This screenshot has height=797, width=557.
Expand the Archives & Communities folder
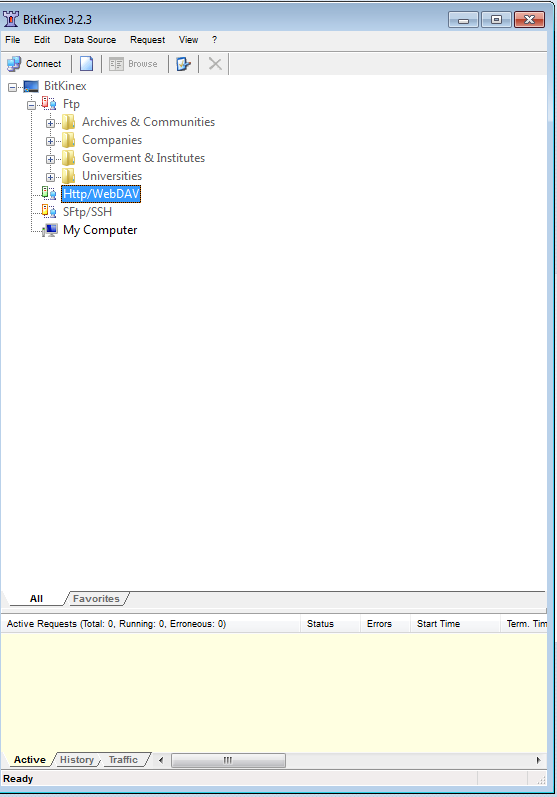coord(50,123)
